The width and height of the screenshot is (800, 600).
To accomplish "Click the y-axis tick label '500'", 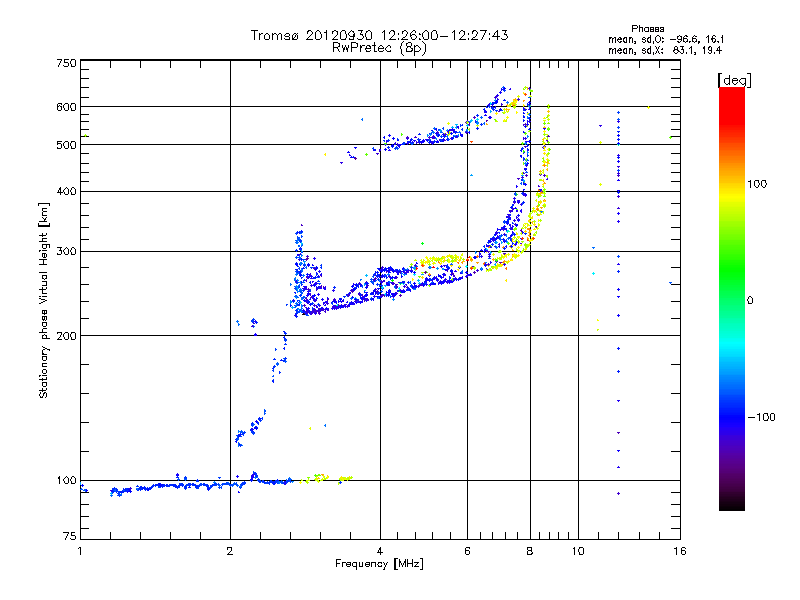I will pos(66,145).
